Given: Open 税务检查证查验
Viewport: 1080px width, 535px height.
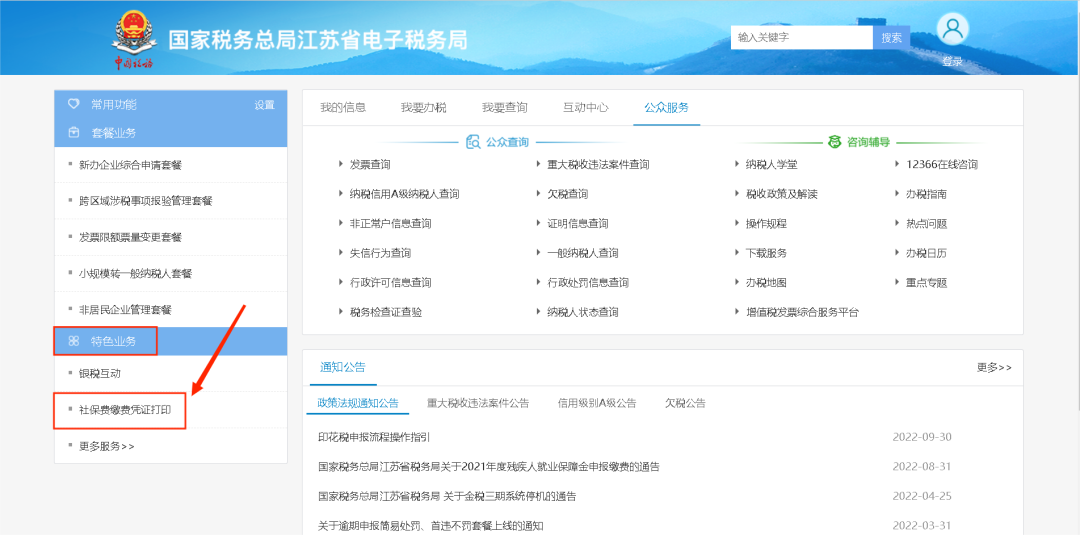Looking at the screenshot, I should pyautogui.click(x=386, y=313).
